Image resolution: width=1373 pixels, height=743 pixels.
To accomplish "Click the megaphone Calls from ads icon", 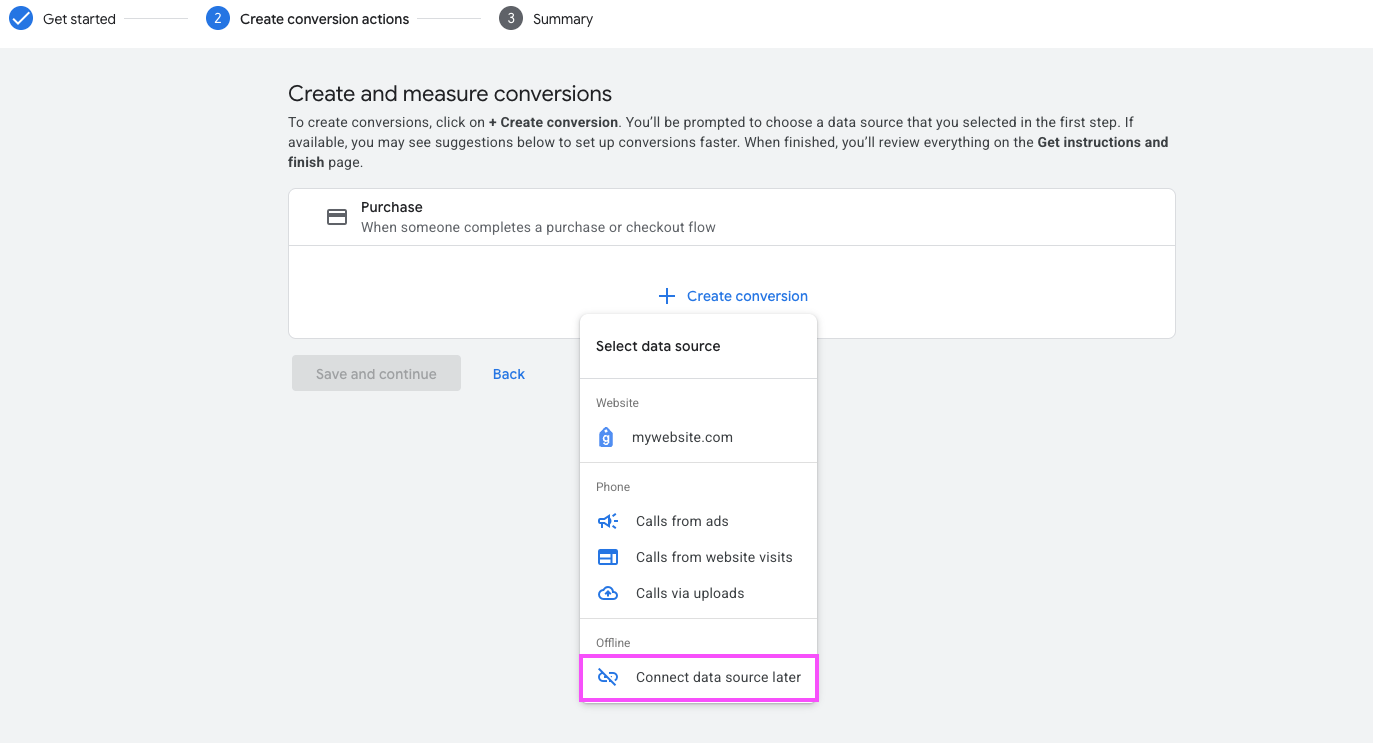I will click(x=608, y=521).
